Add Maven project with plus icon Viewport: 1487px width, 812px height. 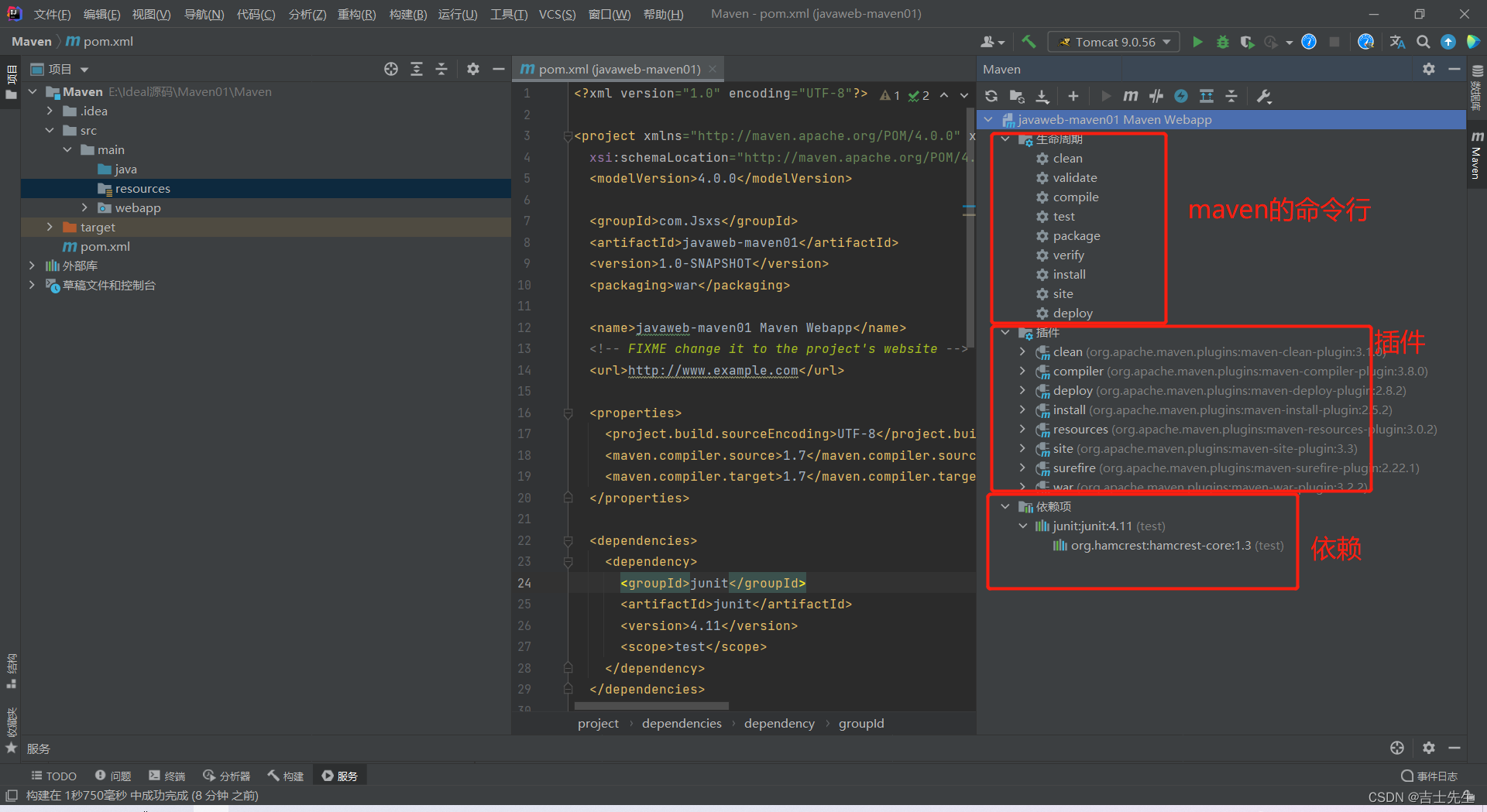click(1073, 96)
